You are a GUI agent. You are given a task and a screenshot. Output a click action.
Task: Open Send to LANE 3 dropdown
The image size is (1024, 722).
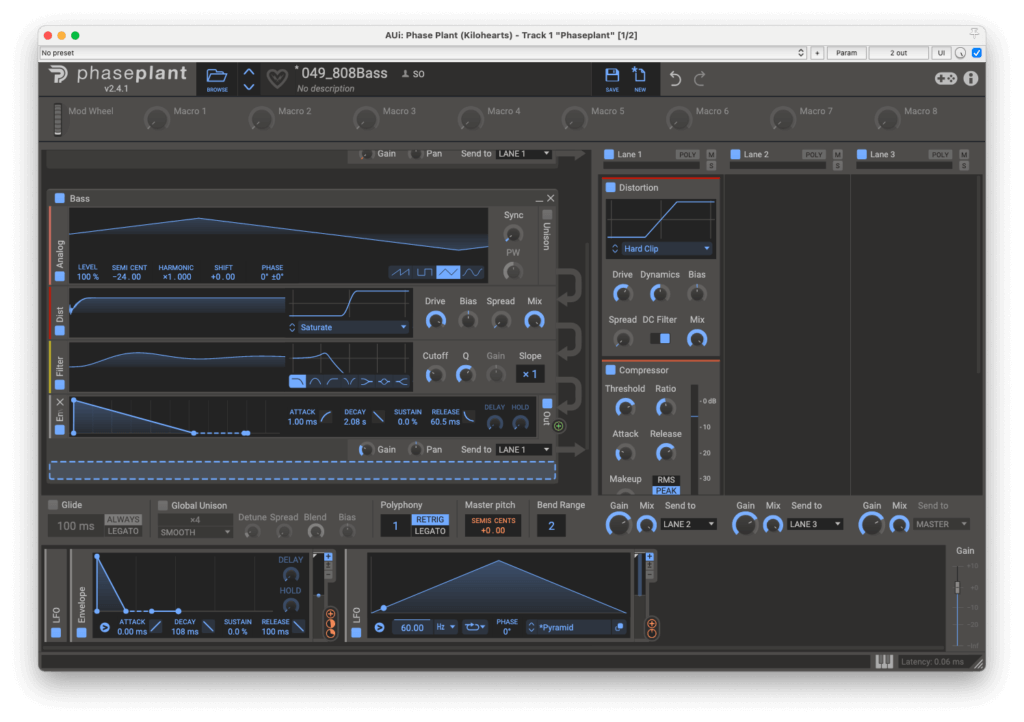click(x=815, y=524)
